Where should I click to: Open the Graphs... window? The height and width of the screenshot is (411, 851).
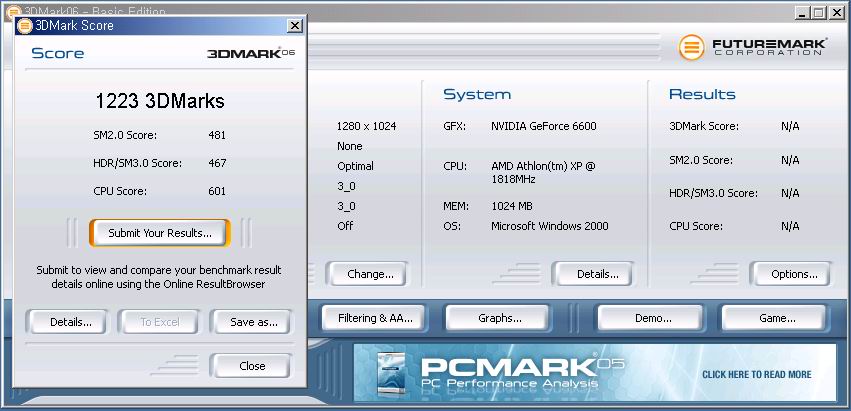(x=500, y=318)
